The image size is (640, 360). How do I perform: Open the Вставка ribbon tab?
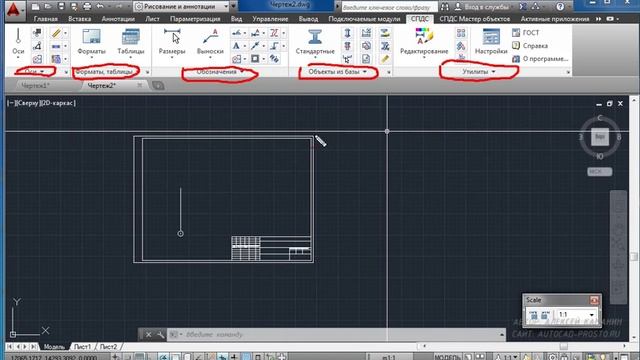[x=80, y=19]
